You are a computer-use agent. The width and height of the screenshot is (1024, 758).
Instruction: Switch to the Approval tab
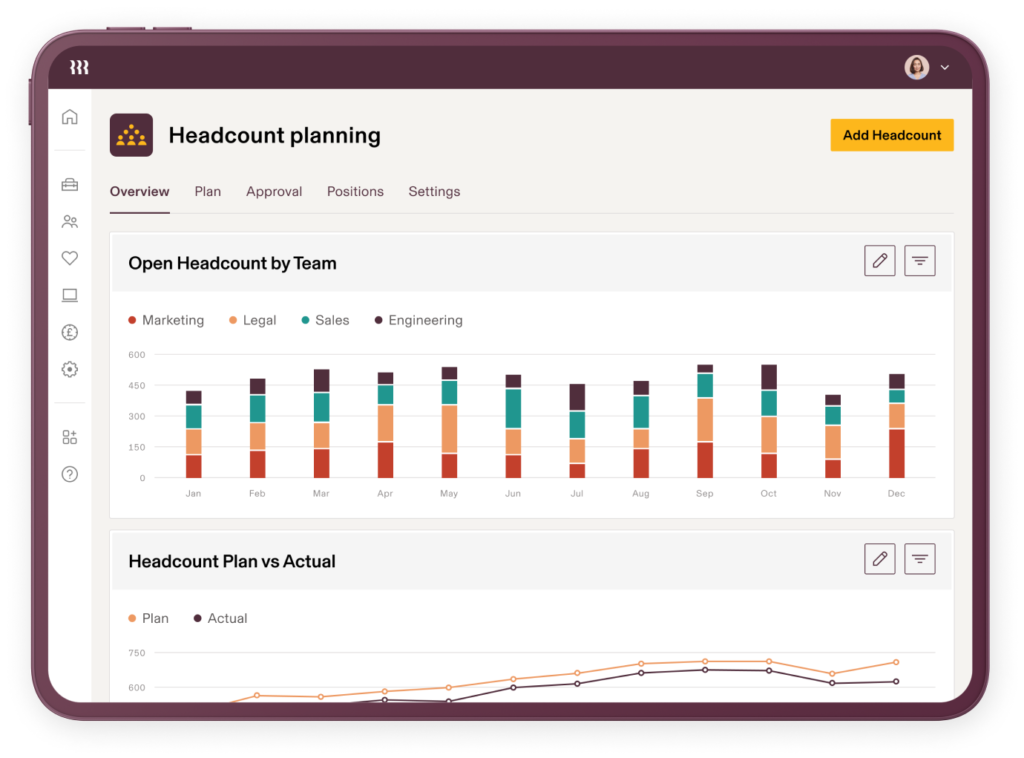[274, 191]
